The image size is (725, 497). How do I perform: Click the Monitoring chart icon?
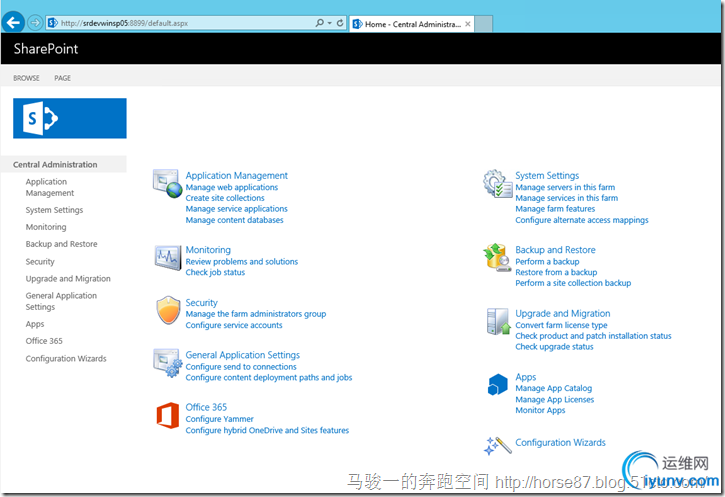pyautogui.click(x=168, y=258)
